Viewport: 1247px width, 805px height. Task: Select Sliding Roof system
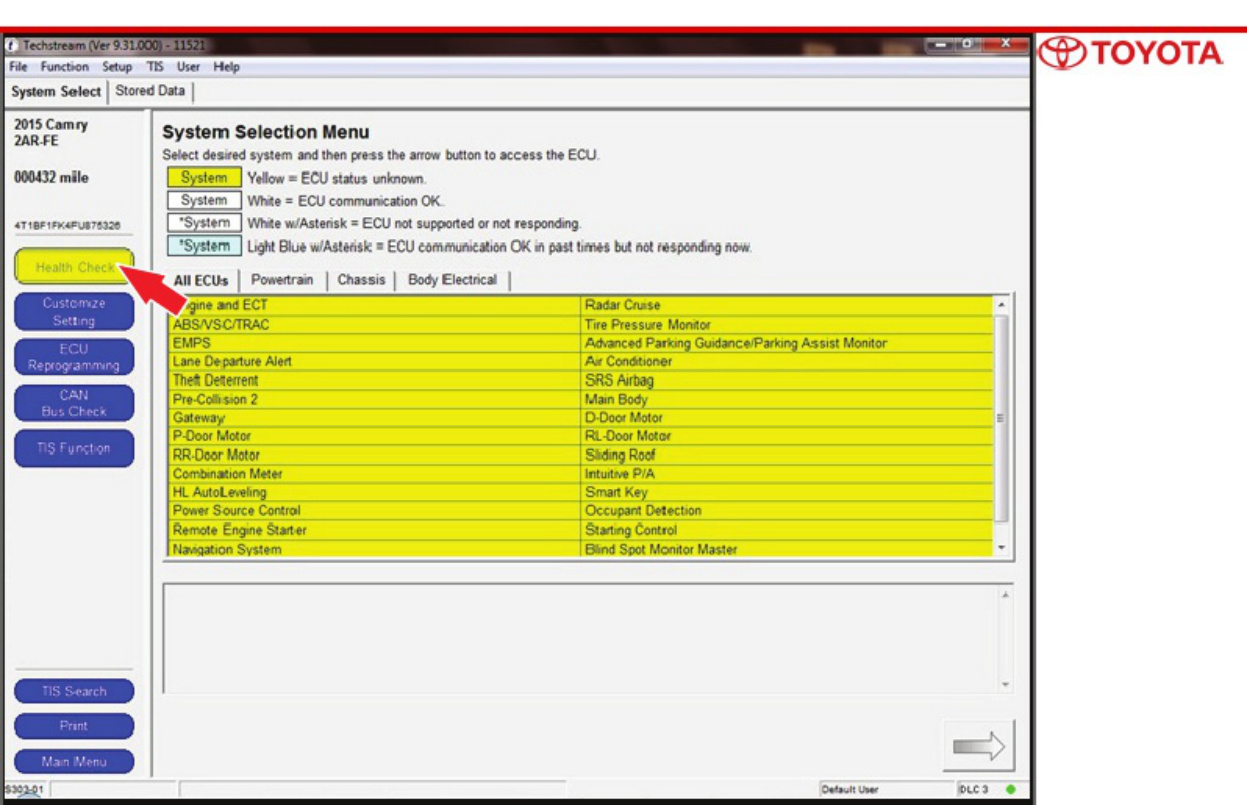coord(787,455)
